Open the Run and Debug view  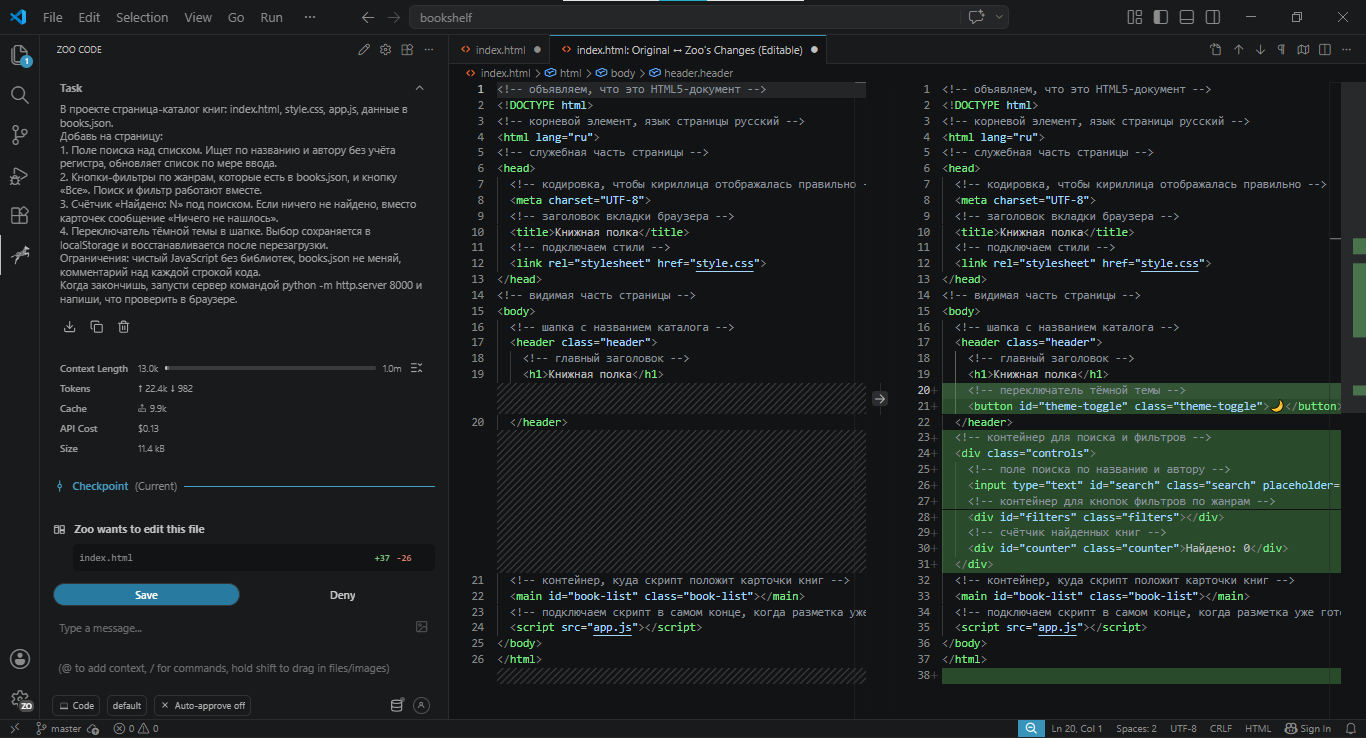(20, 175)
